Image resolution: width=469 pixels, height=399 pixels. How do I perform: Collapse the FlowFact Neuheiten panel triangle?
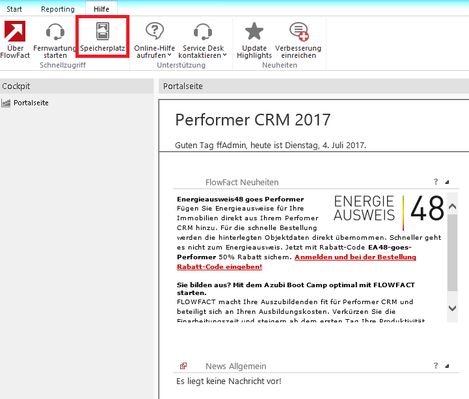coord(447,182)
